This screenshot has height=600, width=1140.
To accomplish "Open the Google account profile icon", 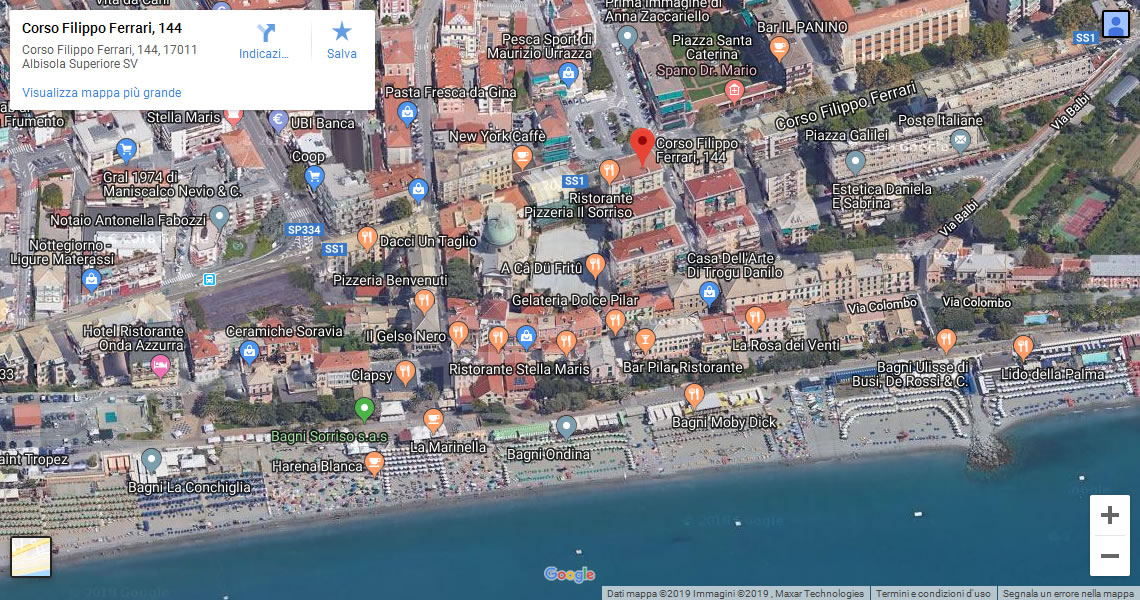I will (x=1115, y=24).
